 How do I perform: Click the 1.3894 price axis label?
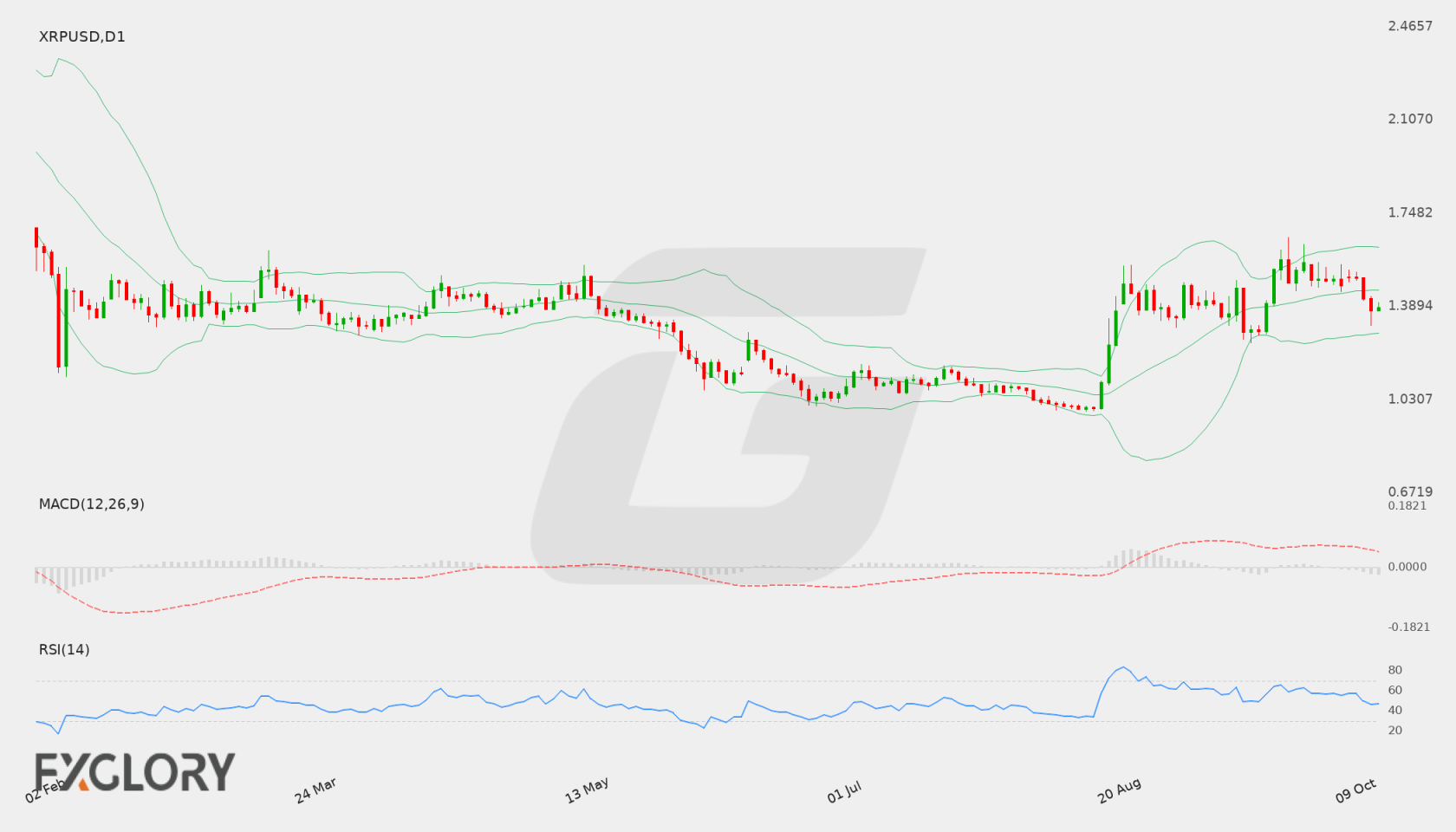click(1410, 305)
